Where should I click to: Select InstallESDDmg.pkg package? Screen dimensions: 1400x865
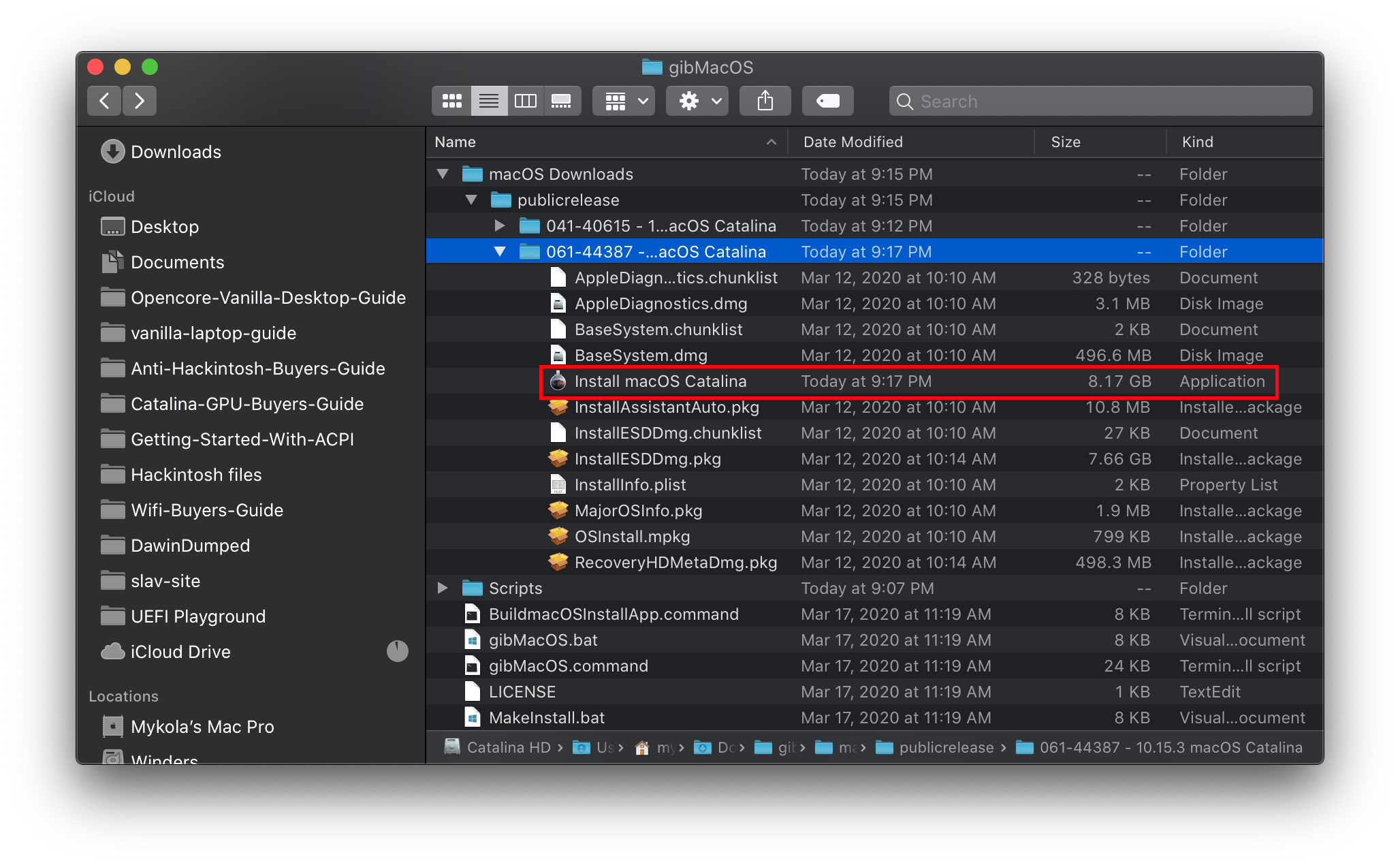pos(874,458)
